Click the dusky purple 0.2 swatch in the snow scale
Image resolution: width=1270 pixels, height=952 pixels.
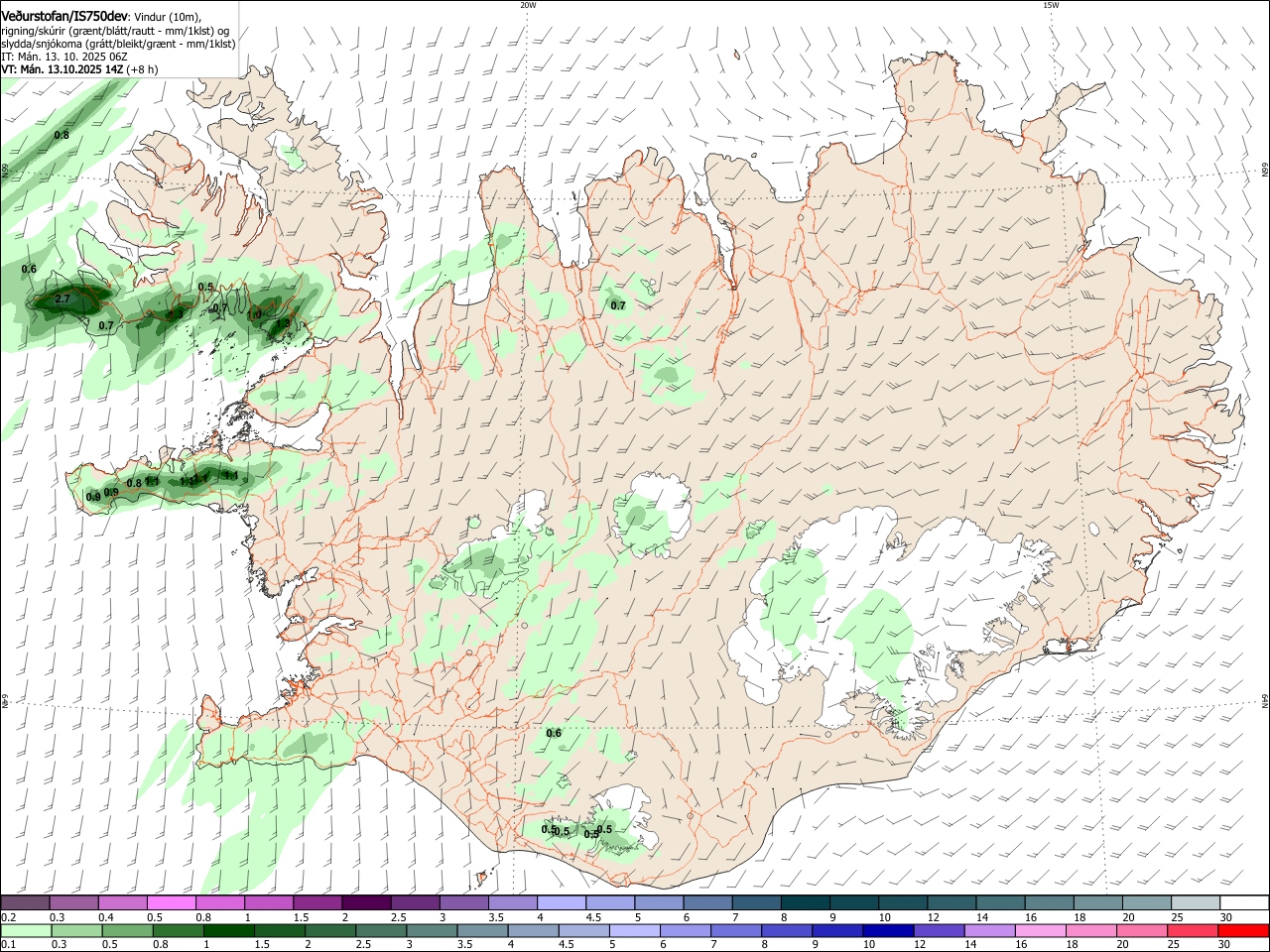click(25, 902)
